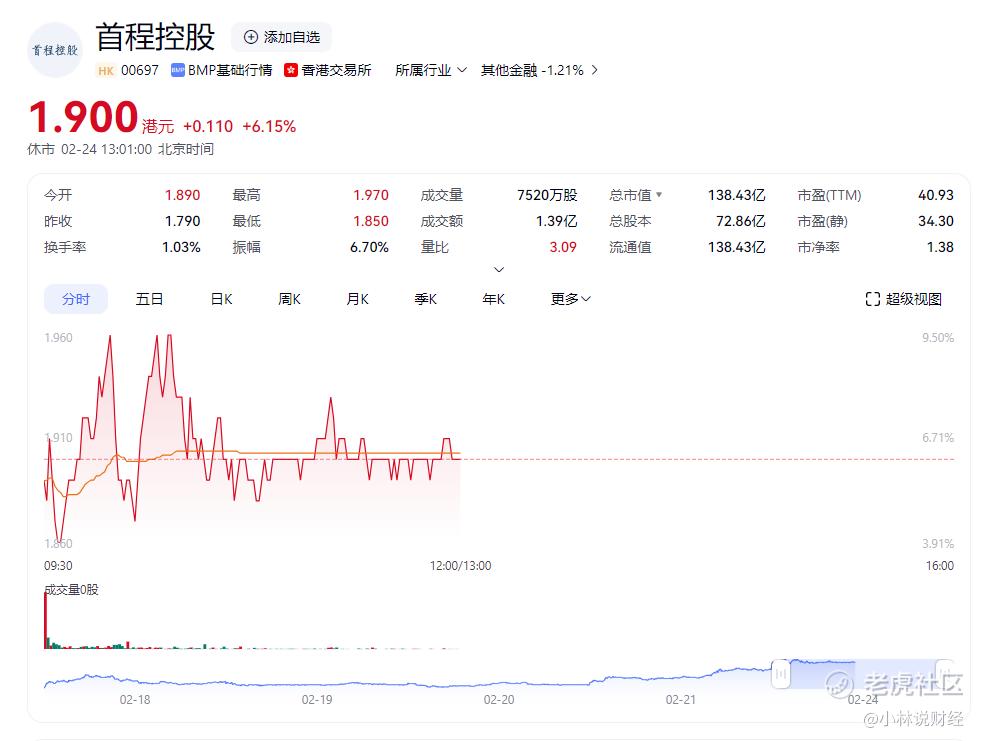Viewport: 982px width, 741px height.
Task: Toggle the 总市值 dropdown triangle
Action: (x=659, y=195)
